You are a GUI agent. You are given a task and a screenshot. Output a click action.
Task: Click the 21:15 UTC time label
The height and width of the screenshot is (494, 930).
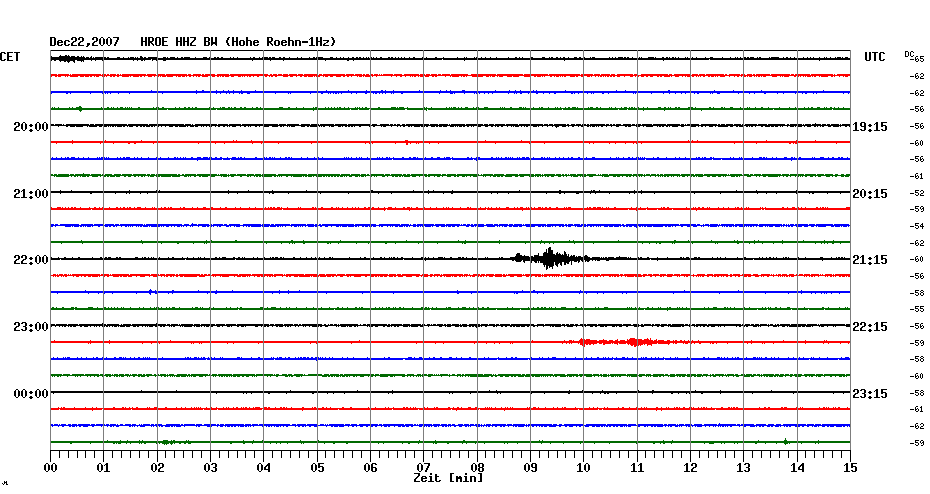click(x=870, y=260)
